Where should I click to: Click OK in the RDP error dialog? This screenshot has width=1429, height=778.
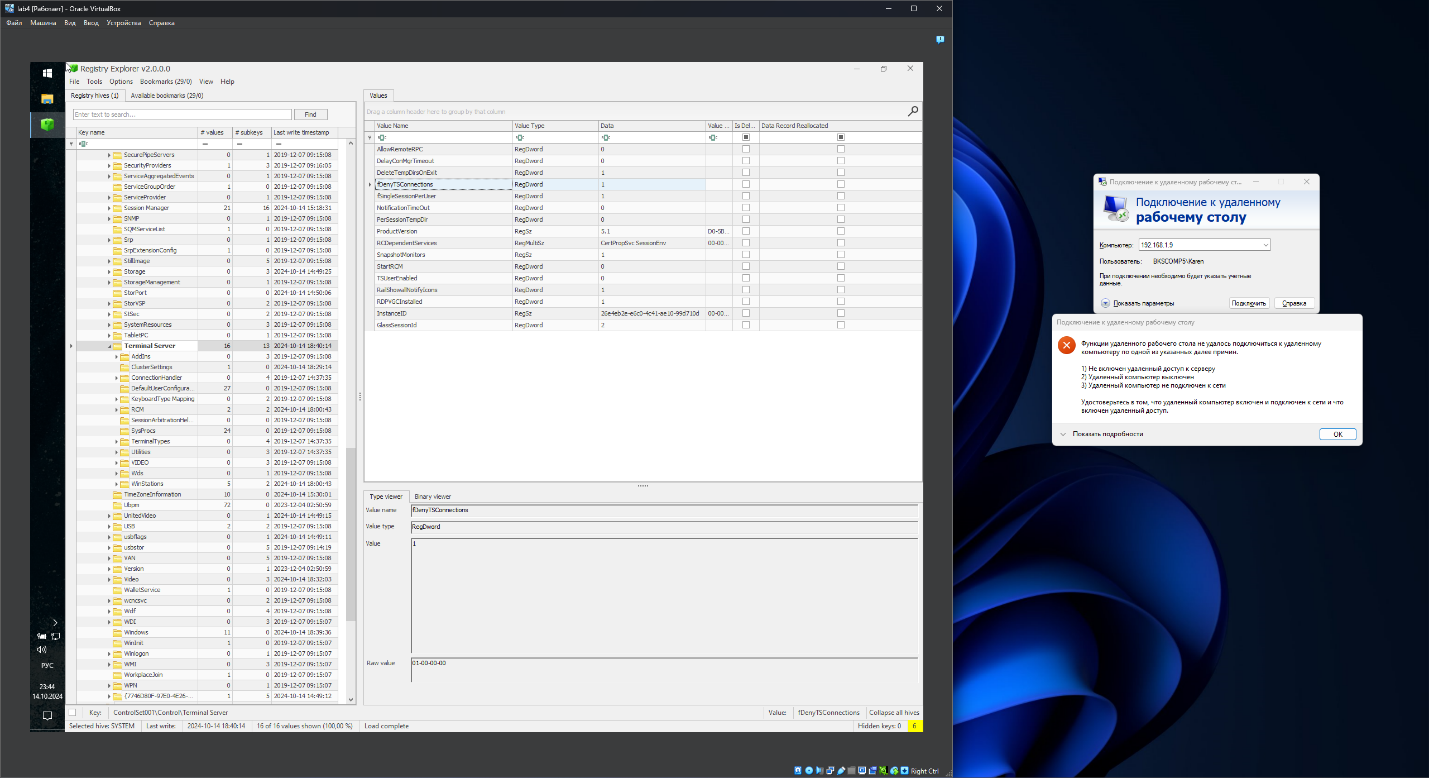1337,434
